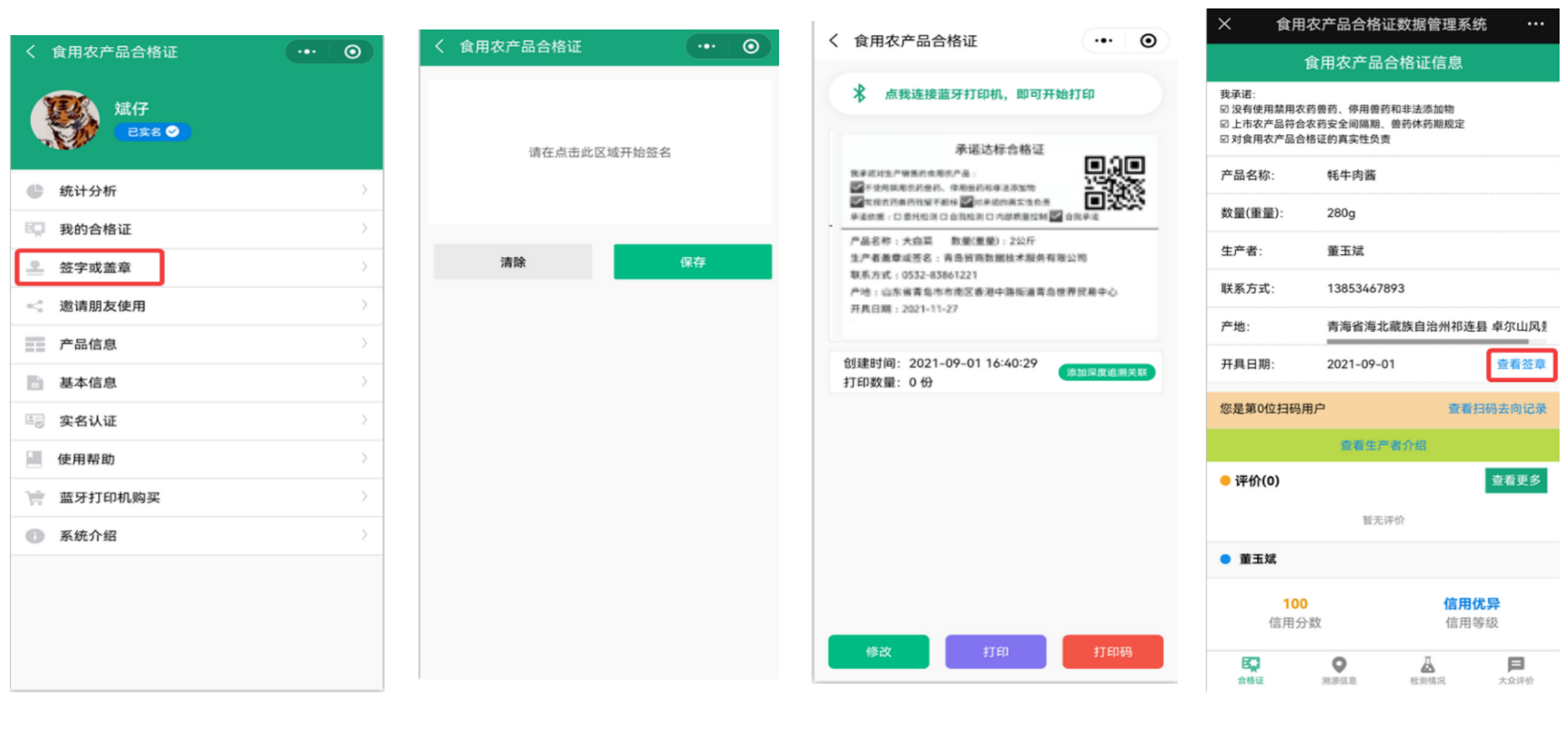
Task: Expand 使用帮助 with its arrow
Action: (364, 459)
